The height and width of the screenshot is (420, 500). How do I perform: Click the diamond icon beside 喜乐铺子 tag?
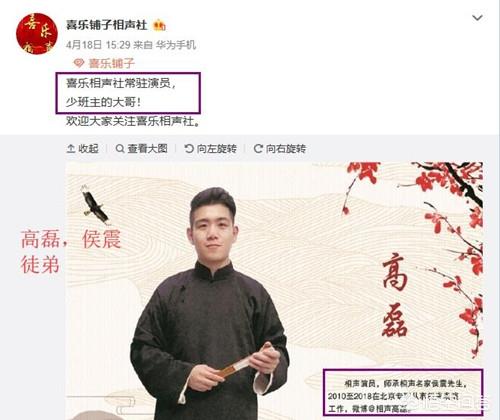pyautogui.click(x=78, y=63)
